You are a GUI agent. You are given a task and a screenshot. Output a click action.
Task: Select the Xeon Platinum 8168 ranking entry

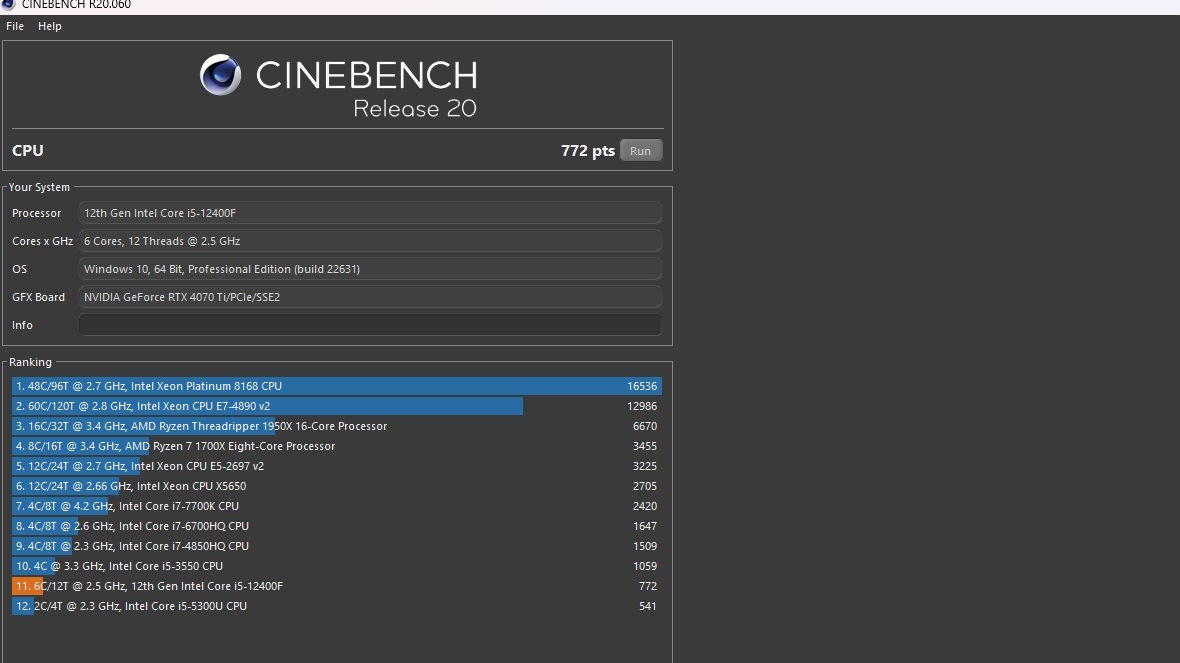tap(336, 386)
